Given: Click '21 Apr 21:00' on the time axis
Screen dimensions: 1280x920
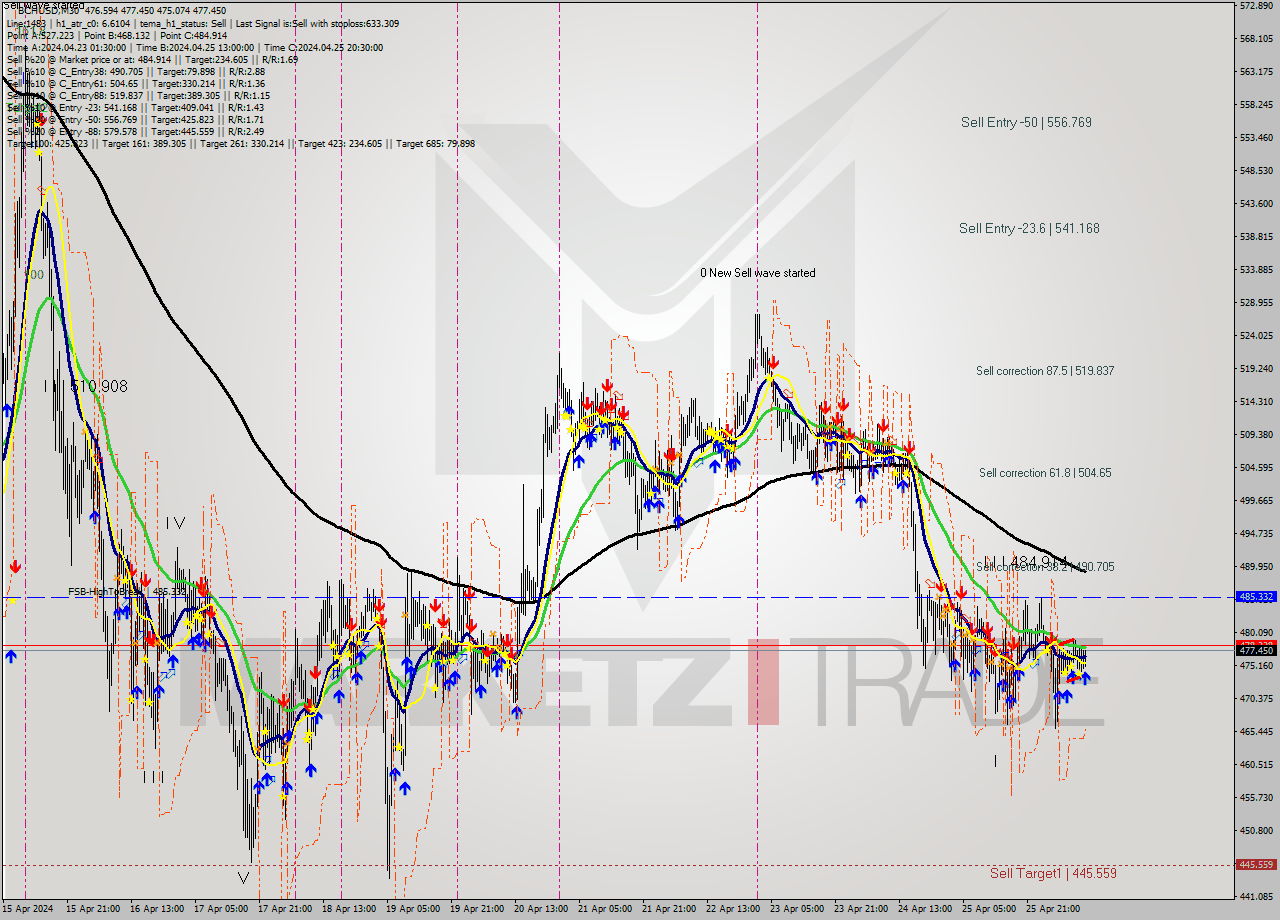Looking at the screenshot, I should [671, 910].
